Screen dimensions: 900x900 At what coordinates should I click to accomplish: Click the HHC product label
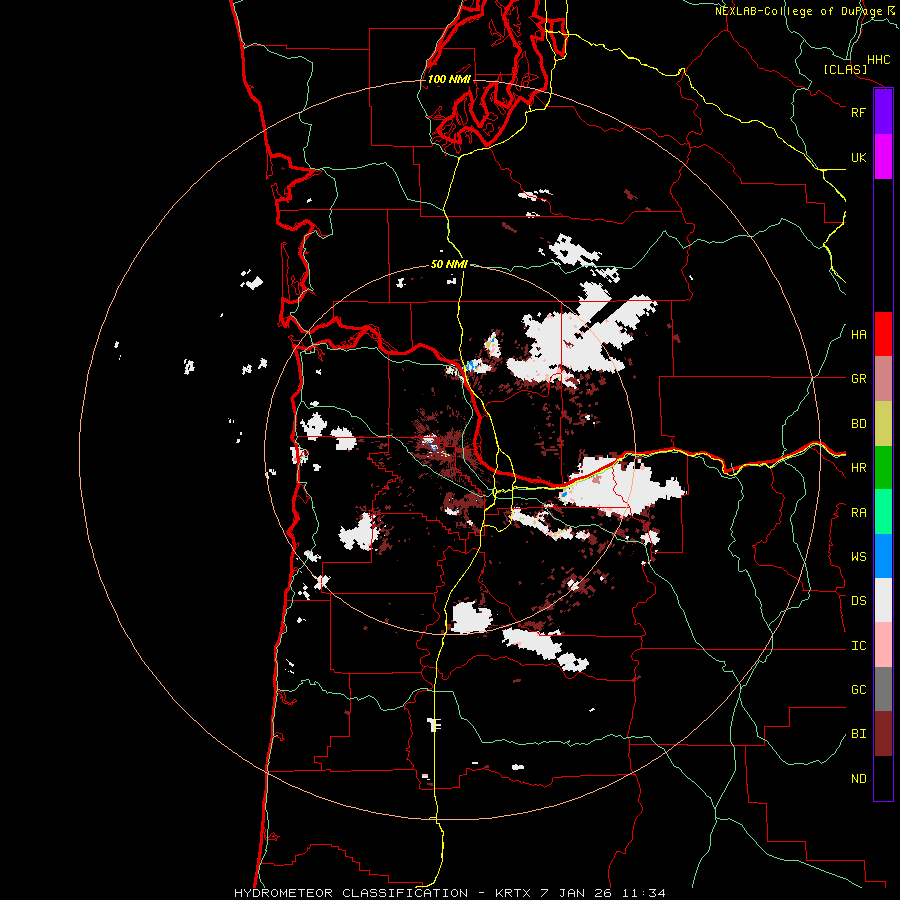click(x=878, y=60)
